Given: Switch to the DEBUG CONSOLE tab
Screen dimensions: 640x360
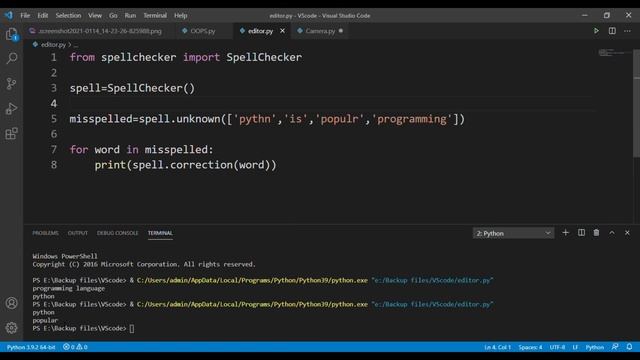Looking at the screenshot, I should tap(118, 233).
